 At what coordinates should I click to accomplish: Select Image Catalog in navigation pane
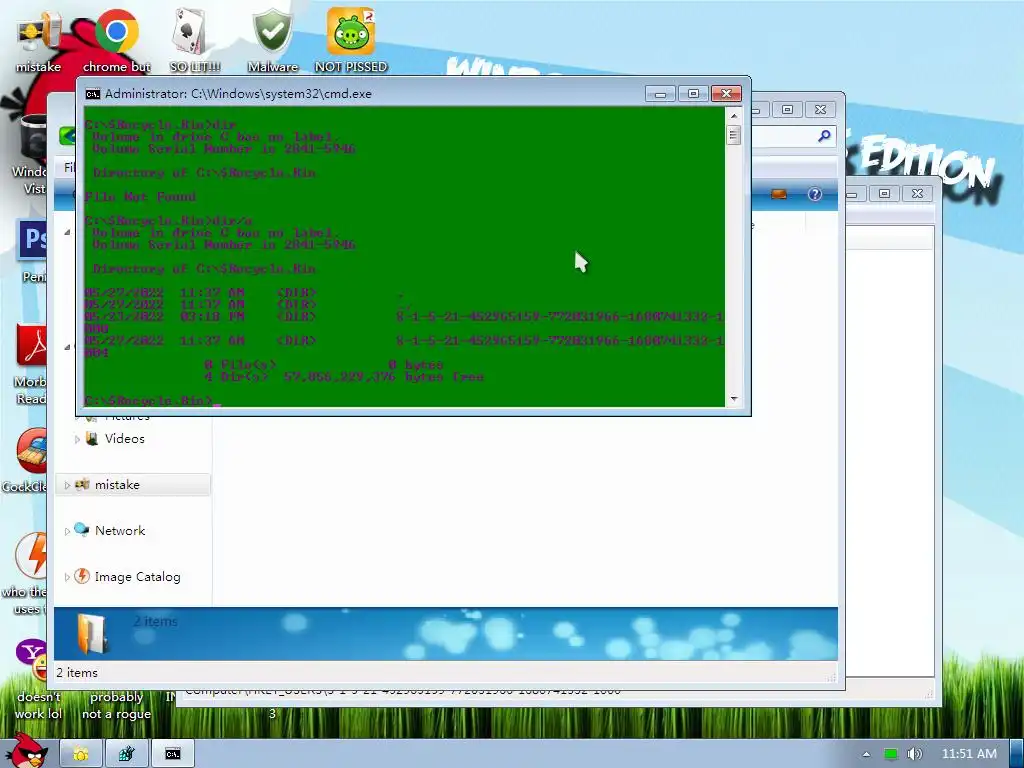point(137,577)
